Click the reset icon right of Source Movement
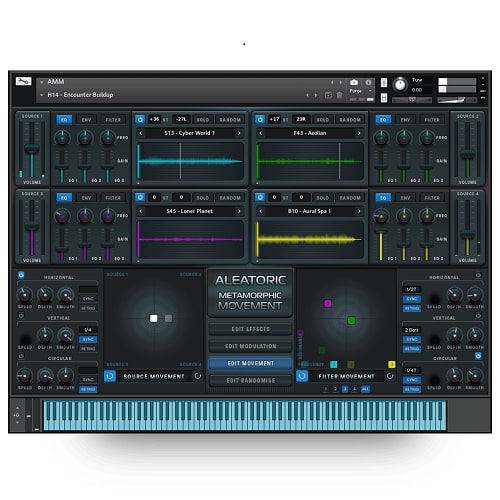The width and height of the screenshot is (500, 500). 198,376
